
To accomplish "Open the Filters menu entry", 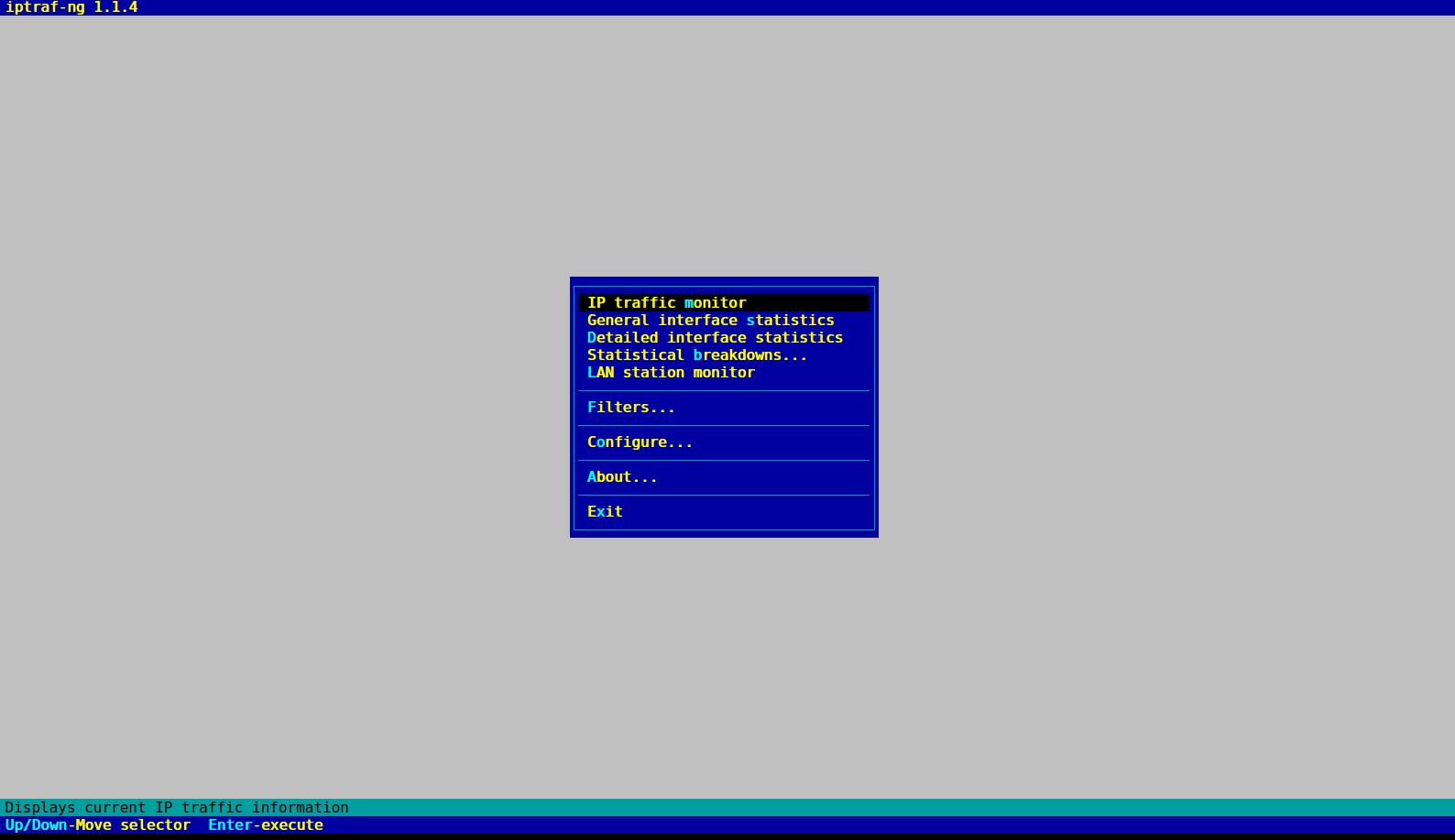I will [x=630, y=407].
